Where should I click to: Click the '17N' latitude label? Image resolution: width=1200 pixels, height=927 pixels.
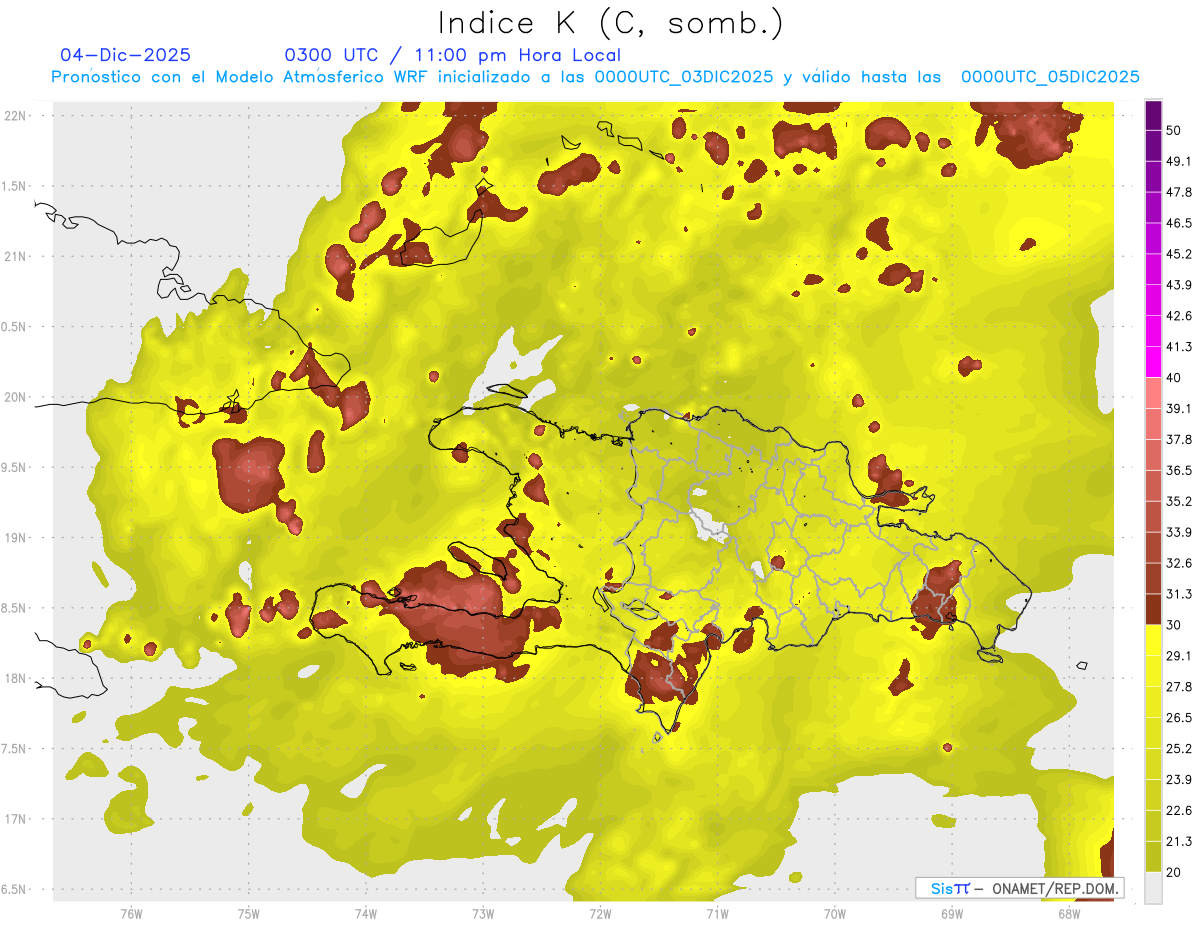(x=16, y=820)
